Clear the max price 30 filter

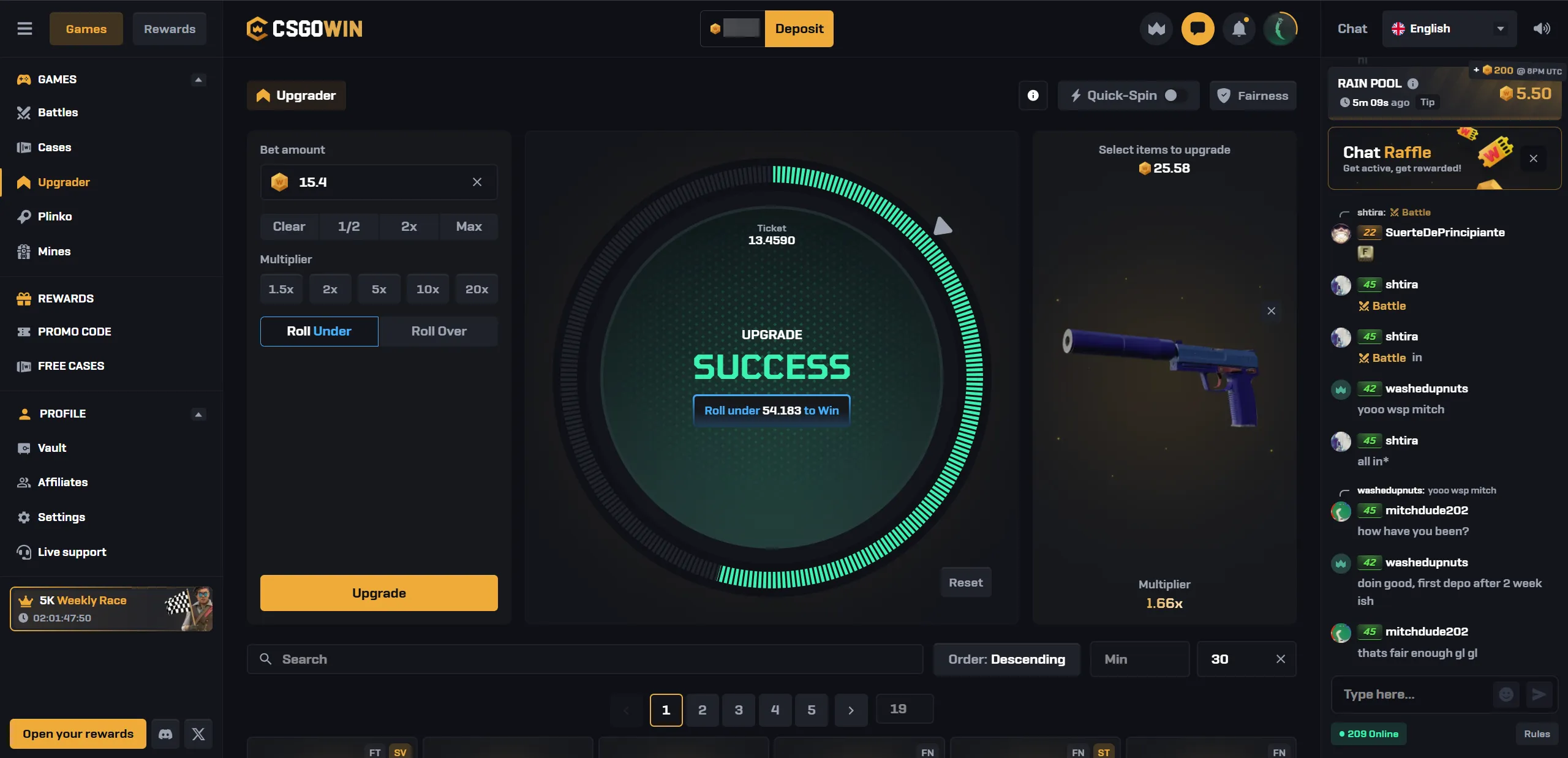click(x=1281, y=659)
